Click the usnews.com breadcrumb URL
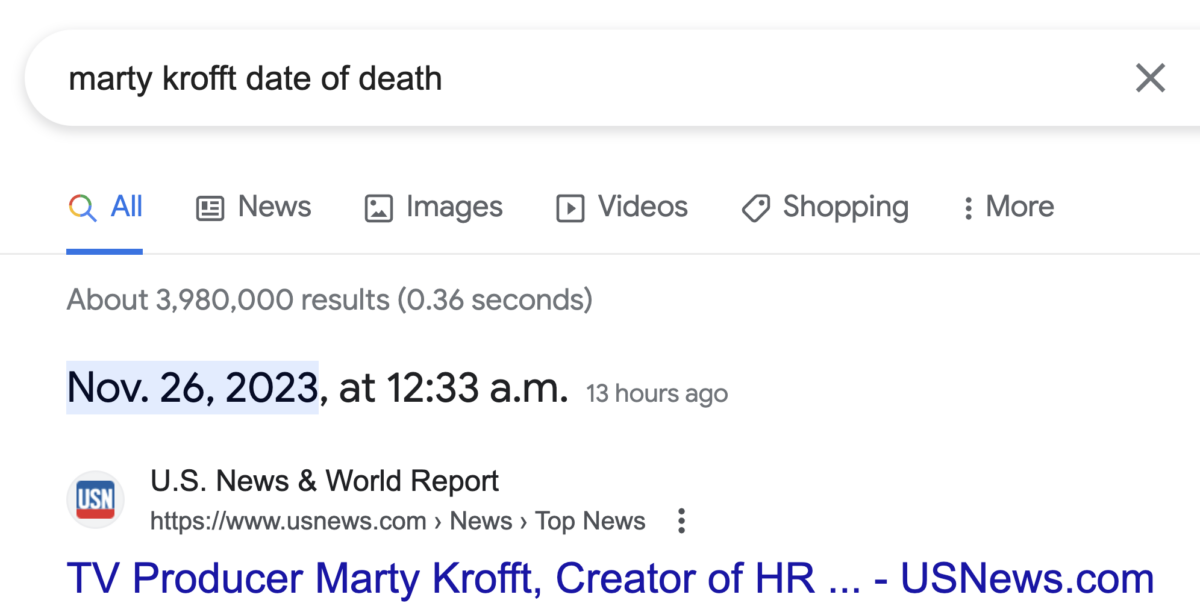This screenshot has height=612, width=1200. click(x=398, y=521)
